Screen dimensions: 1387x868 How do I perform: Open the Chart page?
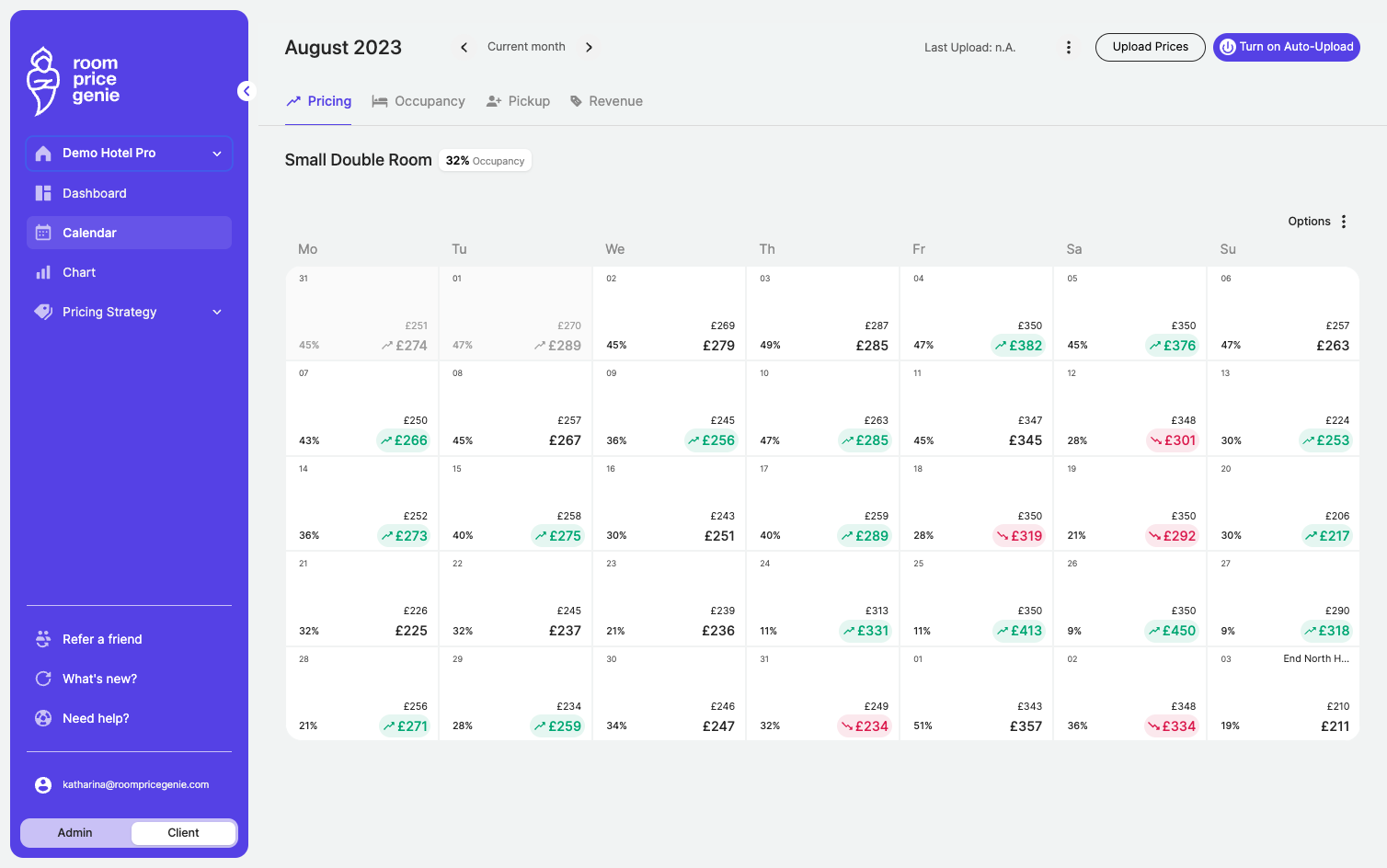tap(130, 272)
